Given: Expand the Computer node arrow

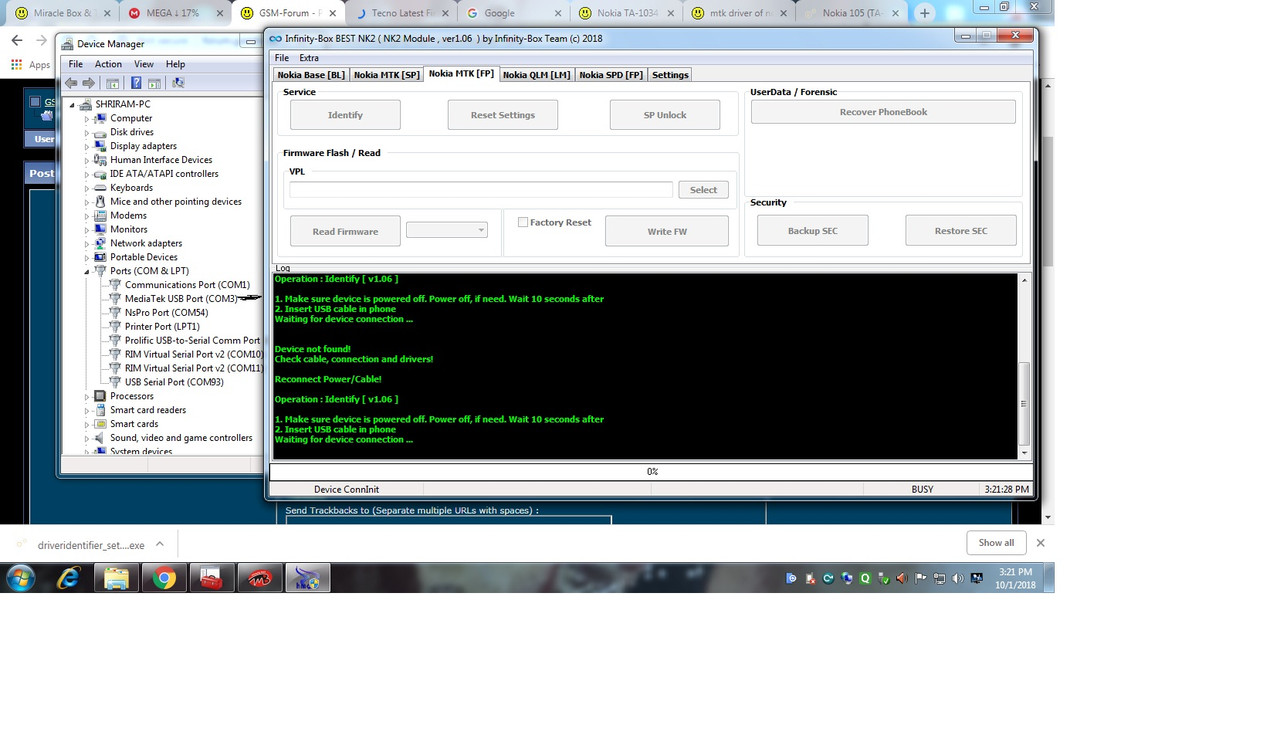Looking at the screenshot, I should click(x=87, y=118).
